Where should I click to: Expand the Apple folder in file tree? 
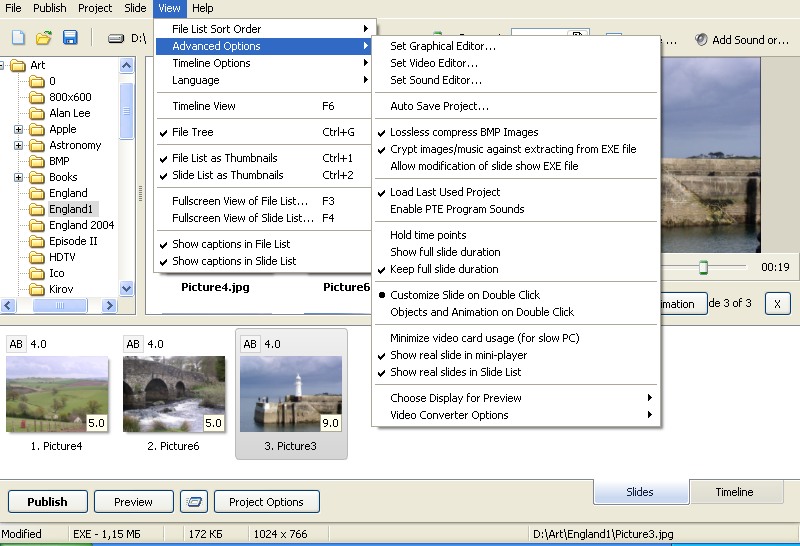(19, 130)
